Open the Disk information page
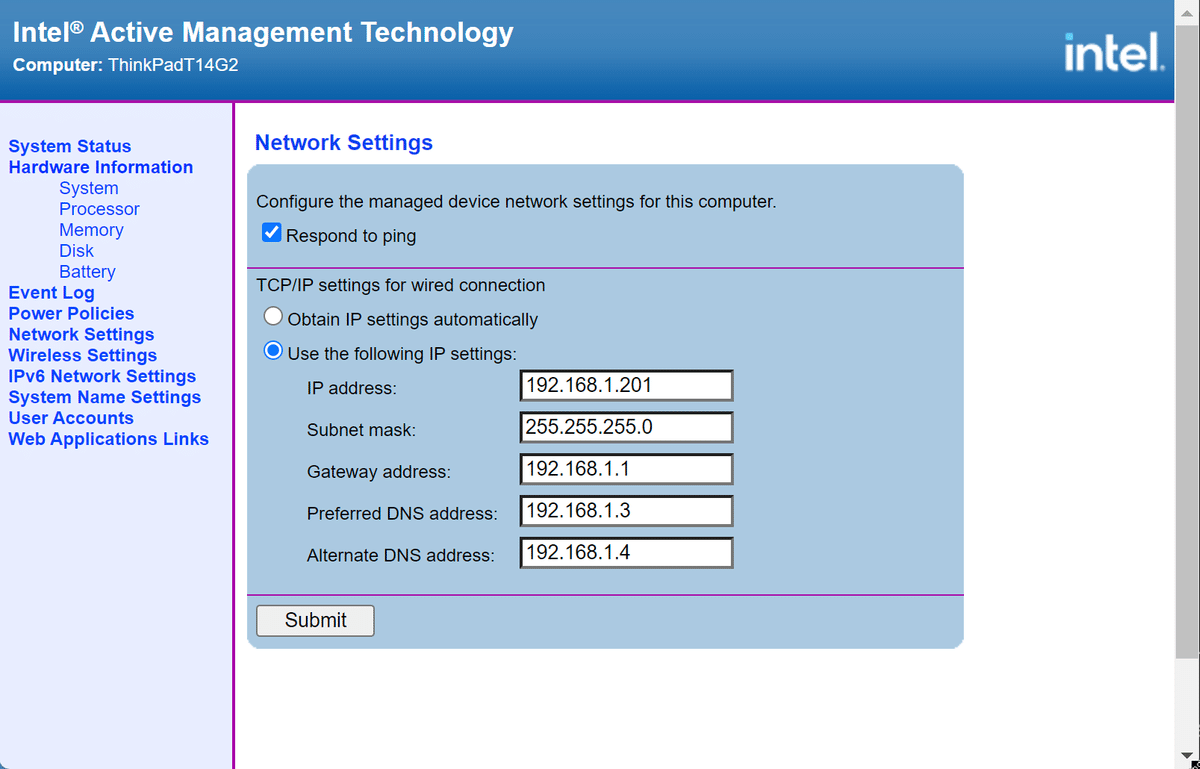The width and height of the screenshot is (1200, 769). point(76,251)
